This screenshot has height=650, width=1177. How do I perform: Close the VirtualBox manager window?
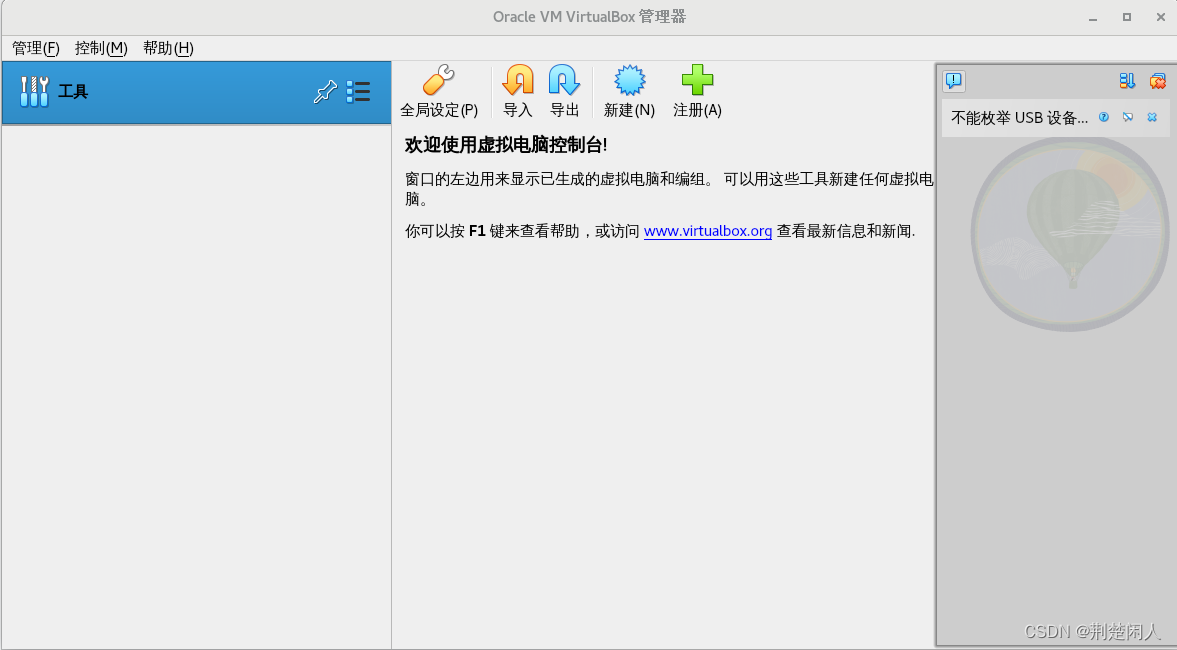pyautogui.click(x=1160, y=17)
